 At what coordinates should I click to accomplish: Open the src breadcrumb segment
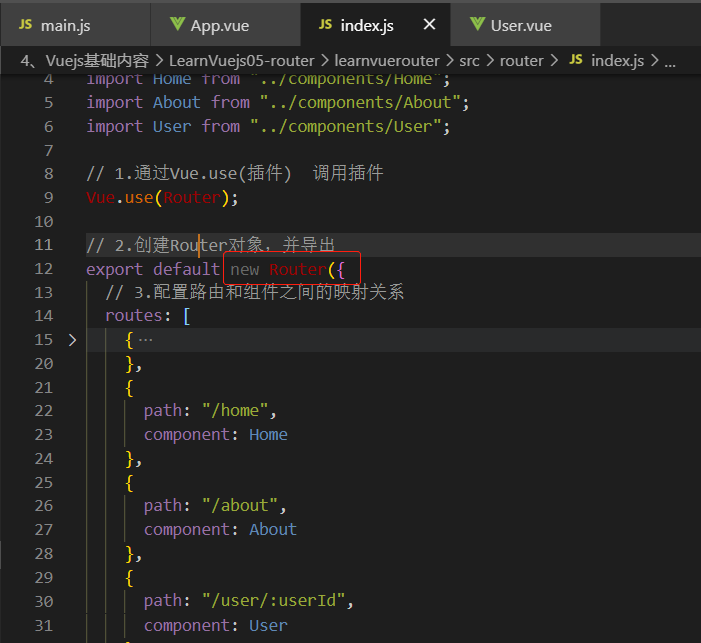tap(469, 60)
